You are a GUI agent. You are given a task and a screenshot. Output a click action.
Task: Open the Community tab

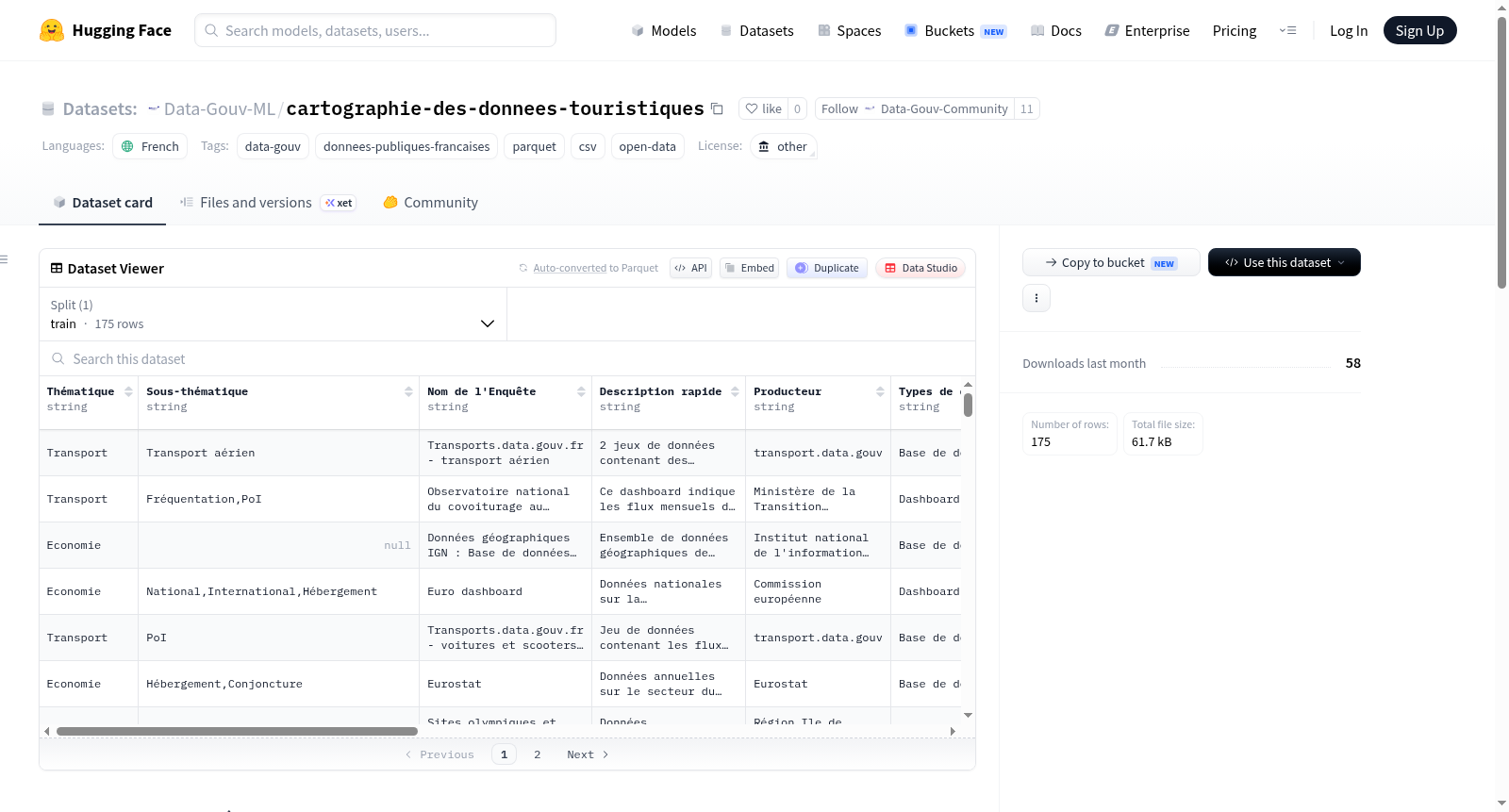430,202
